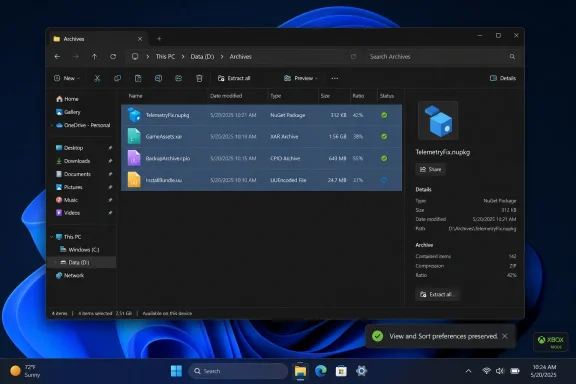The width and height of the screenshot is (576, 384).
Task: Click the forward navigation arrow
Action: (76, 57)
